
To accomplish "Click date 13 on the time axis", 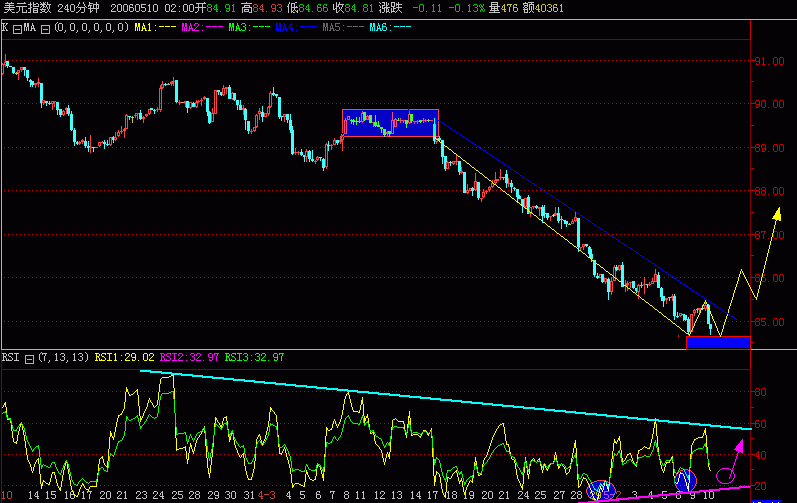I will [x=397, y=495].
